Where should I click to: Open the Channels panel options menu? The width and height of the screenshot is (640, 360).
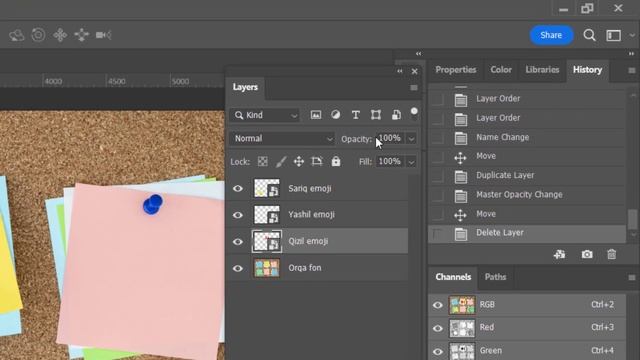pyautogui.click(x=632, y=278)
